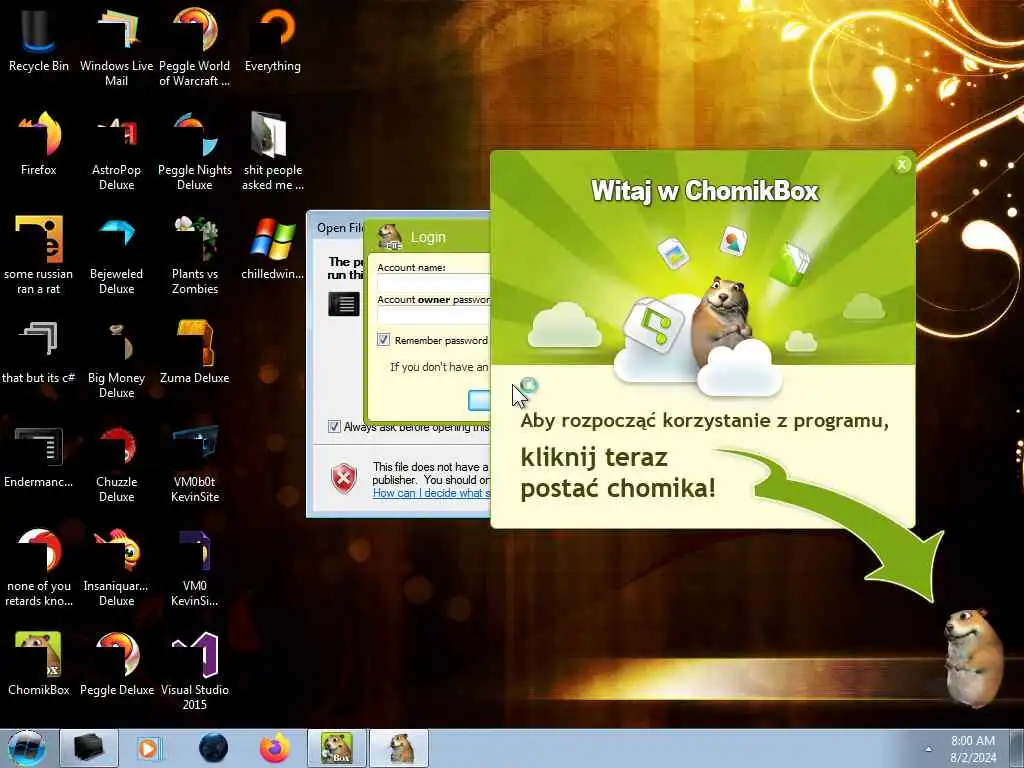This screenshot has width=1024, height=768.
Task: Select Insaniquarium Deluxe desktop icon
Action: 116,568
